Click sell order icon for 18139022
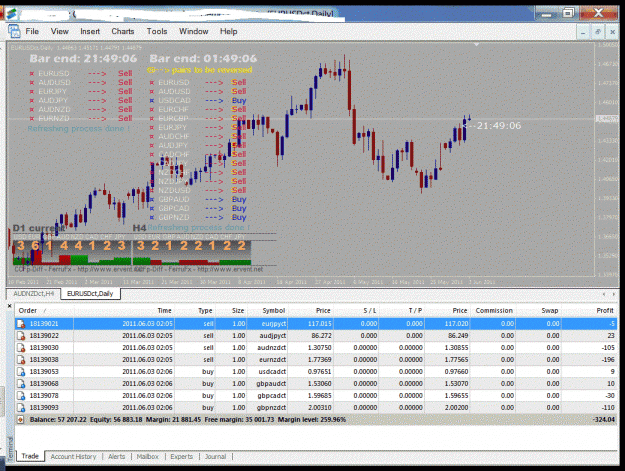 [x=21, y=336]
